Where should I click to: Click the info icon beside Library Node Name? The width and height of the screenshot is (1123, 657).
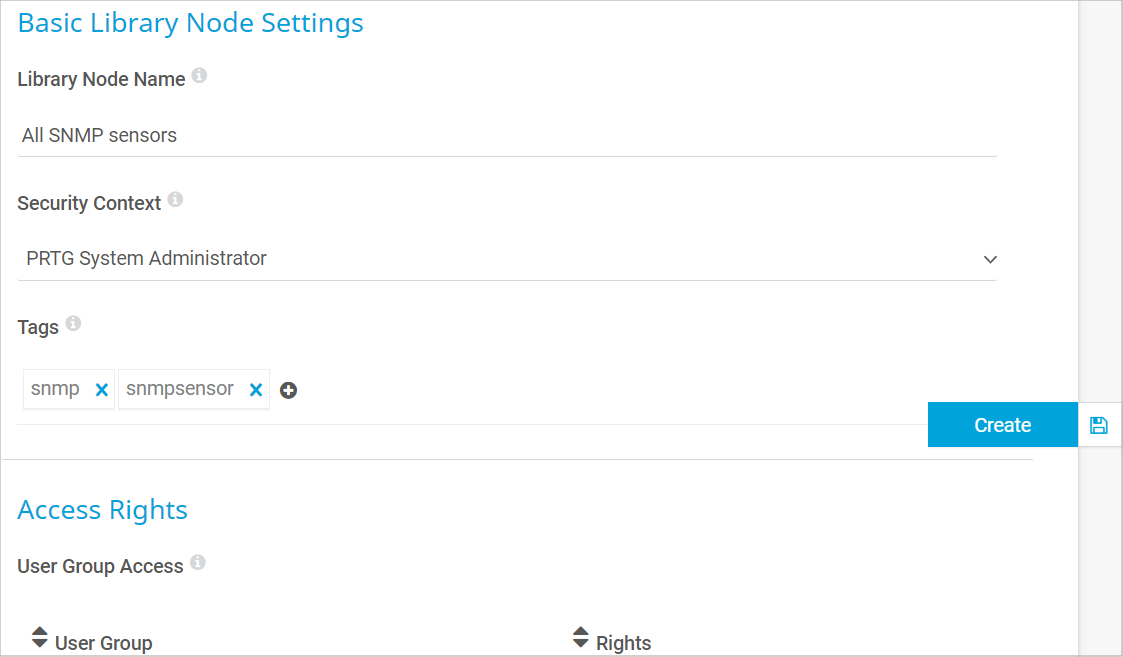click(199, 76)
